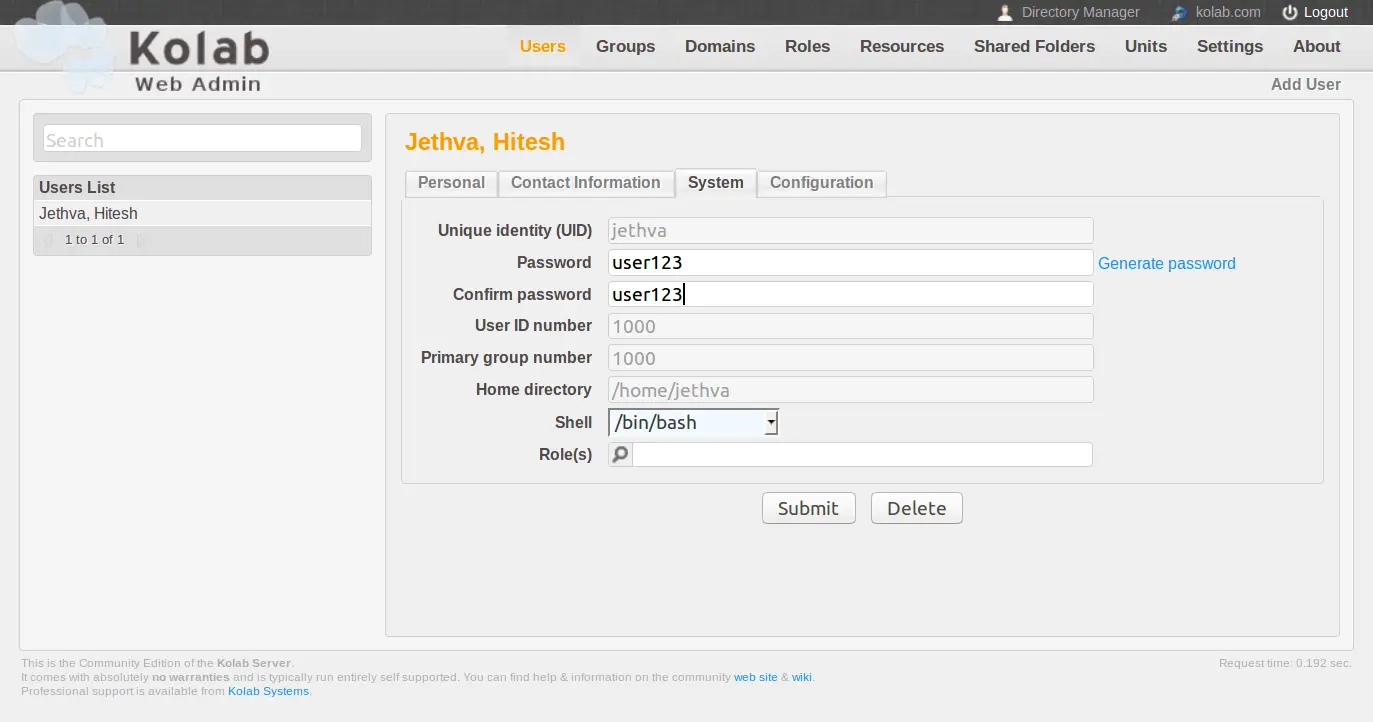Image resolution: width=1373 pixels, height=722 pixels.
Task: Click the user icon beside Directory Manager
Action: click(x=1005, y=13)
